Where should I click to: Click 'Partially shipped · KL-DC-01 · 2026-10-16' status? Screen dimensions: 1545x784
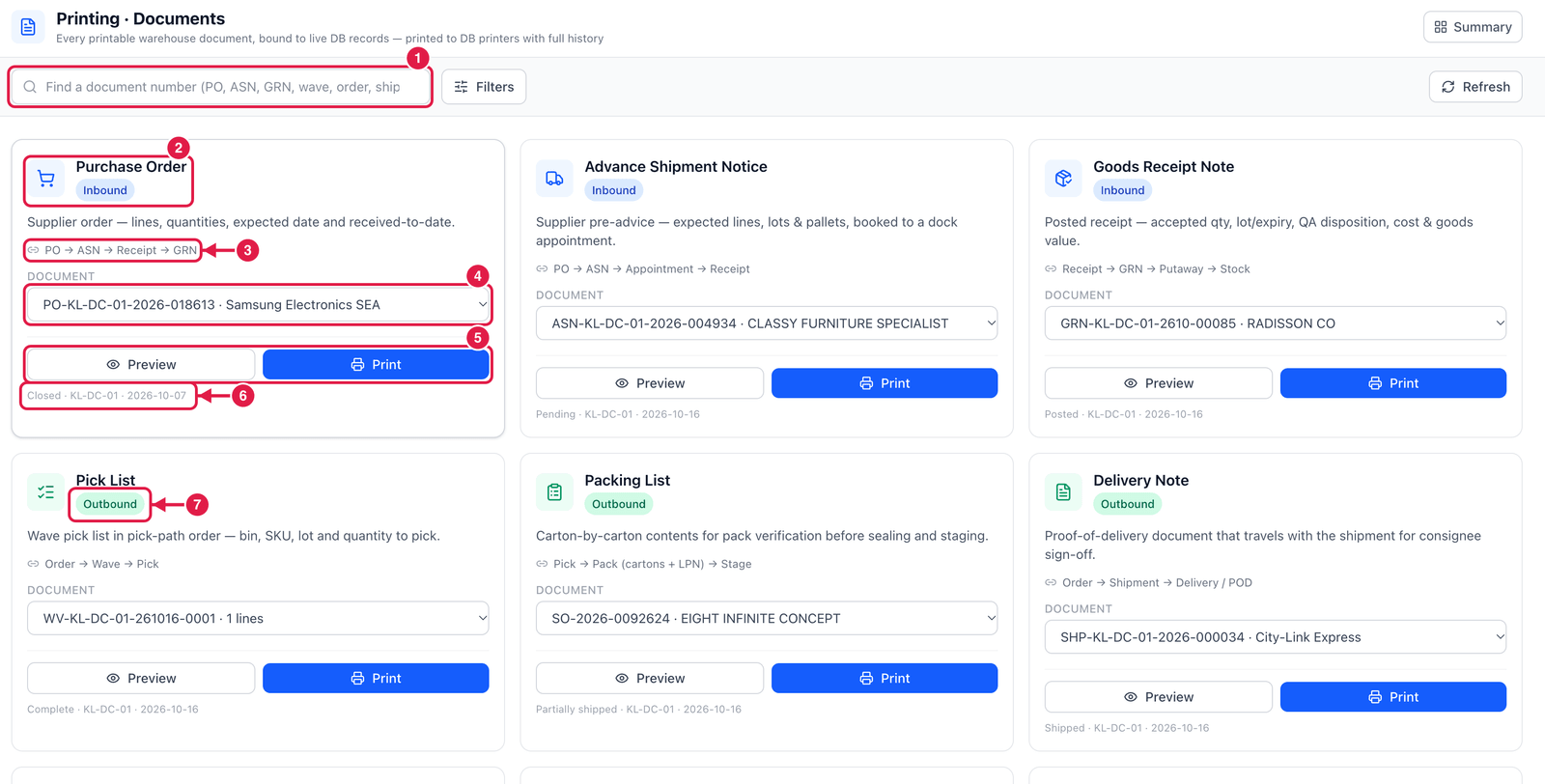coord(638,710)
